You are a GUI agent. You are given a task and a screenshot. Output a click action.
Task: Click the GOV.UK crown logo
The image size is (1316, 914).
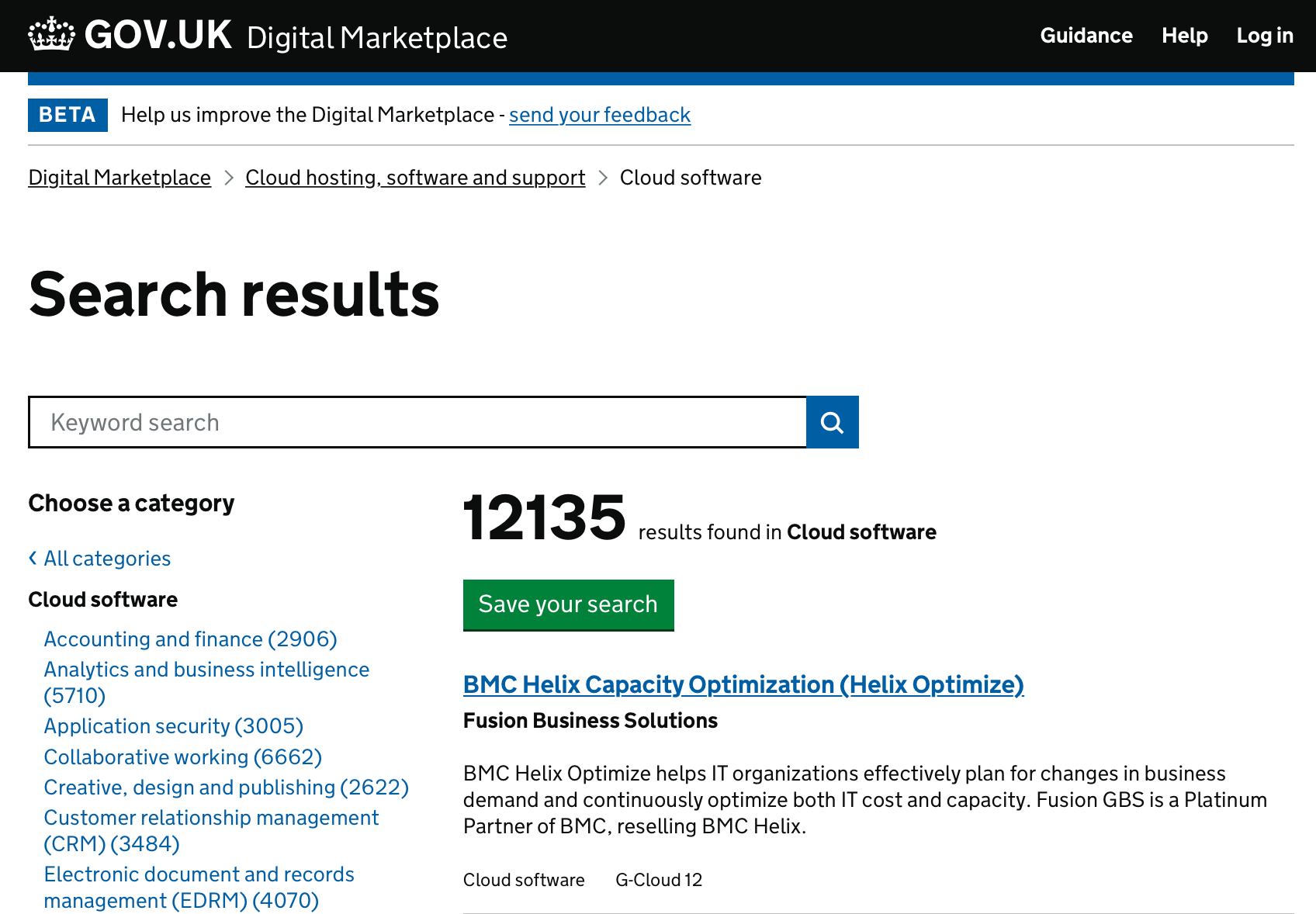[x=52, y=35]
